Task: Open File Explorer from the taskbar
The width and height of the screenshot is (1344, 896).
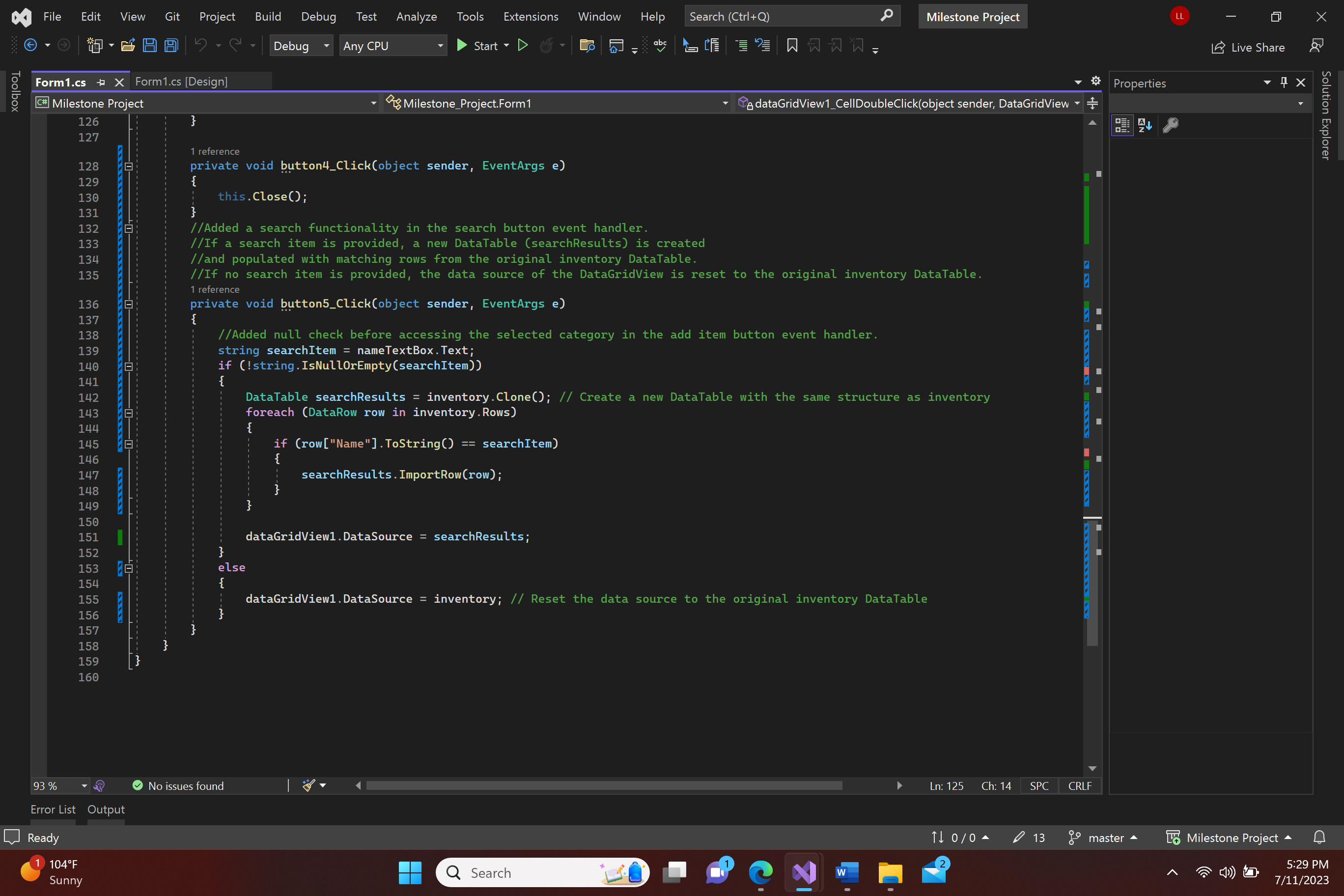Action: (890, 872)
